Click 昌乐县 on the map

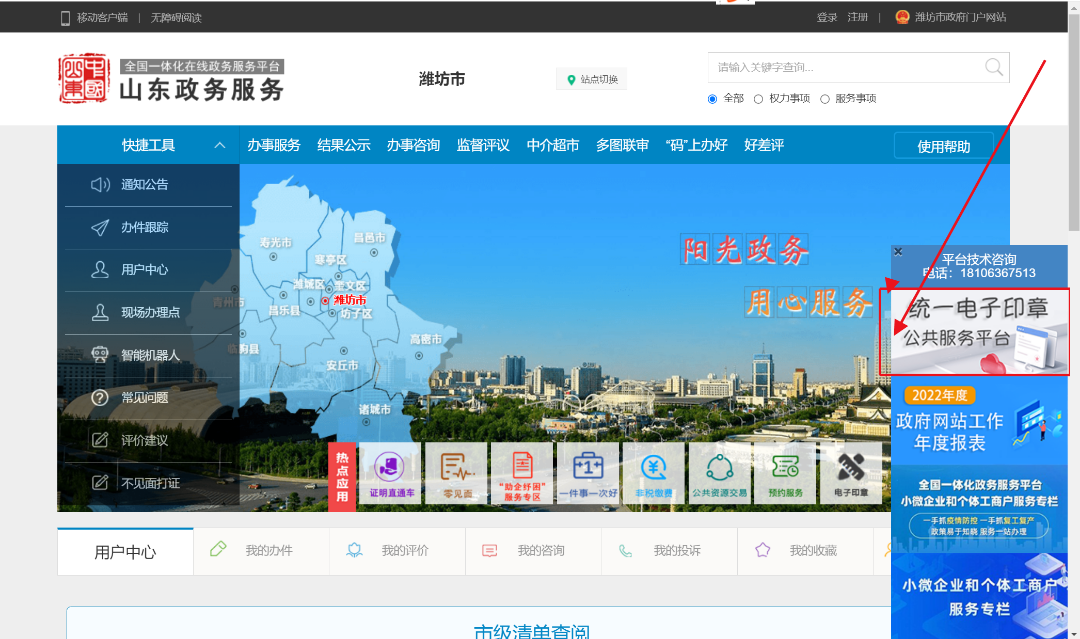(284, 311)
